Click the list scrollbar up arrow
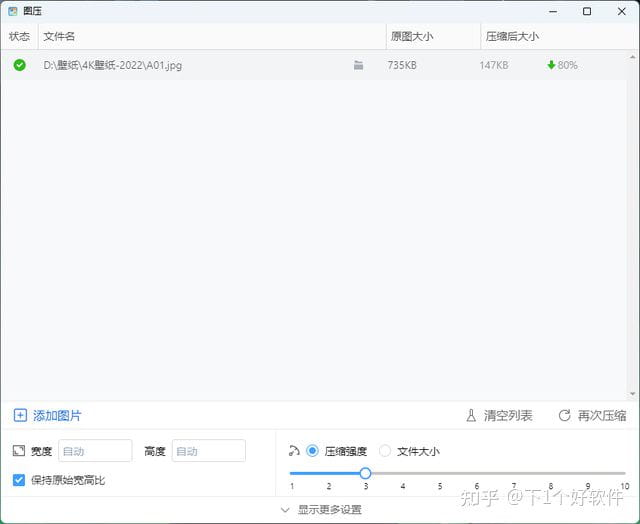The image size is (640, 524). click(633, 57)
